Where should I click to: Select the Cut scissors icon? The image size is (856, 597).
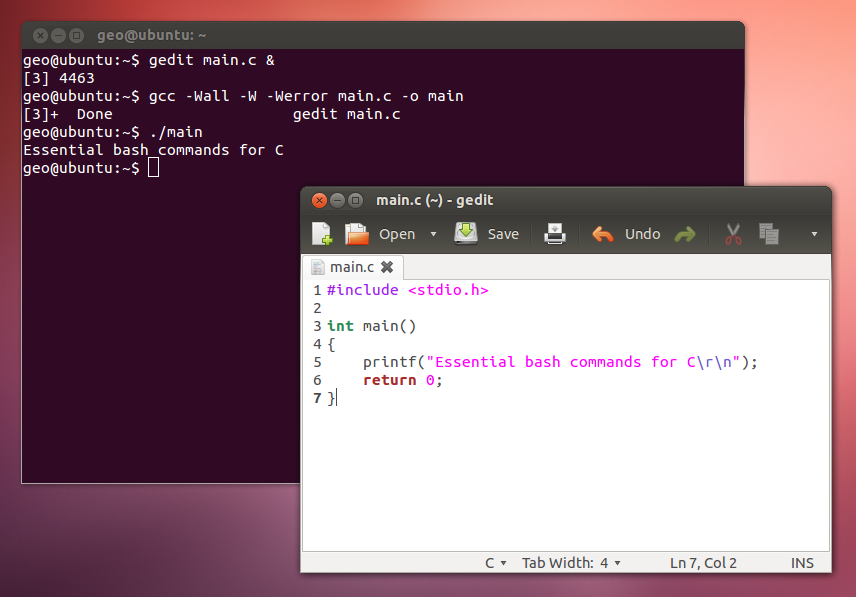[733, 234]
